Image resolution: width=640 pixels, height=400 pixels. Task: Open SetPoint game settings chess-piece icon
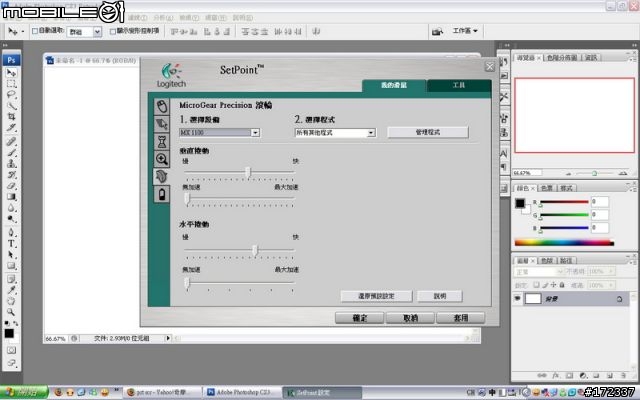[x=162, y=142]
